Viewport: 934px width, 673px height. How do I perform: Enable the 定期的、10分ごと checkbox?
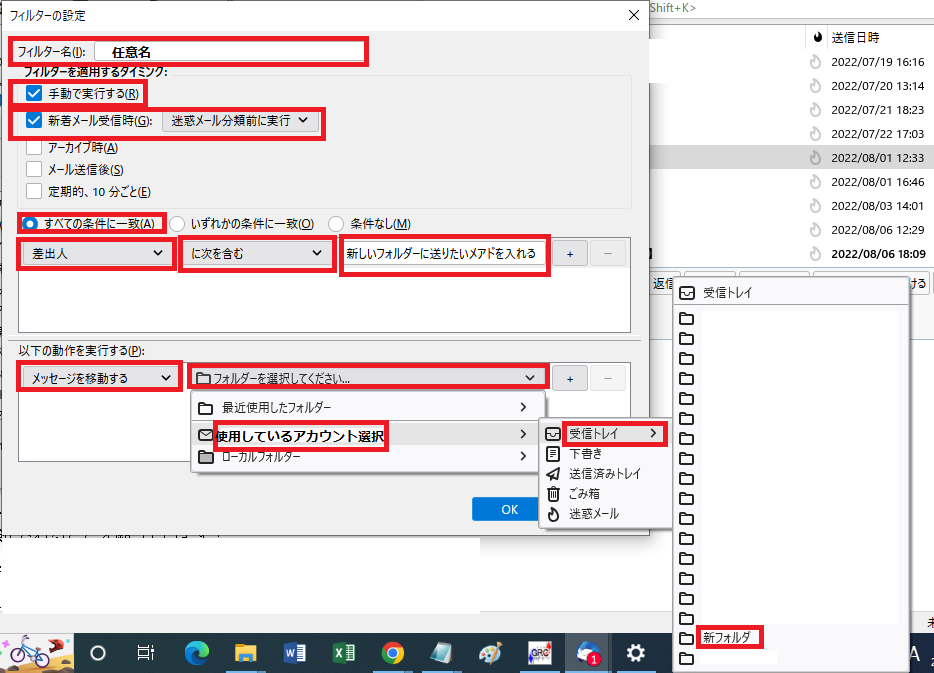click(34, 191)
